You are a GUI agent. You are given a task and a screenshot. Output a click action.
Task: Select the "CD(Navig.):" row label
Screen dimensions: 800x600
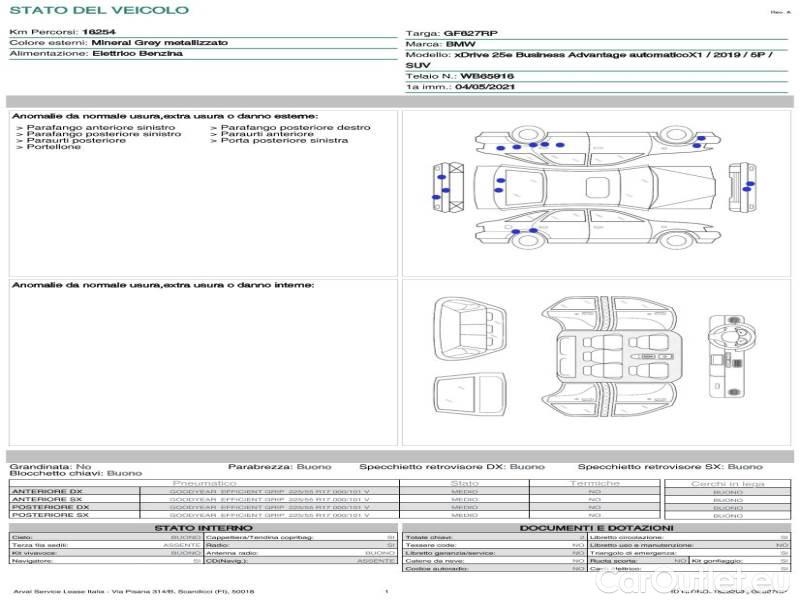[x=227, y=561]
